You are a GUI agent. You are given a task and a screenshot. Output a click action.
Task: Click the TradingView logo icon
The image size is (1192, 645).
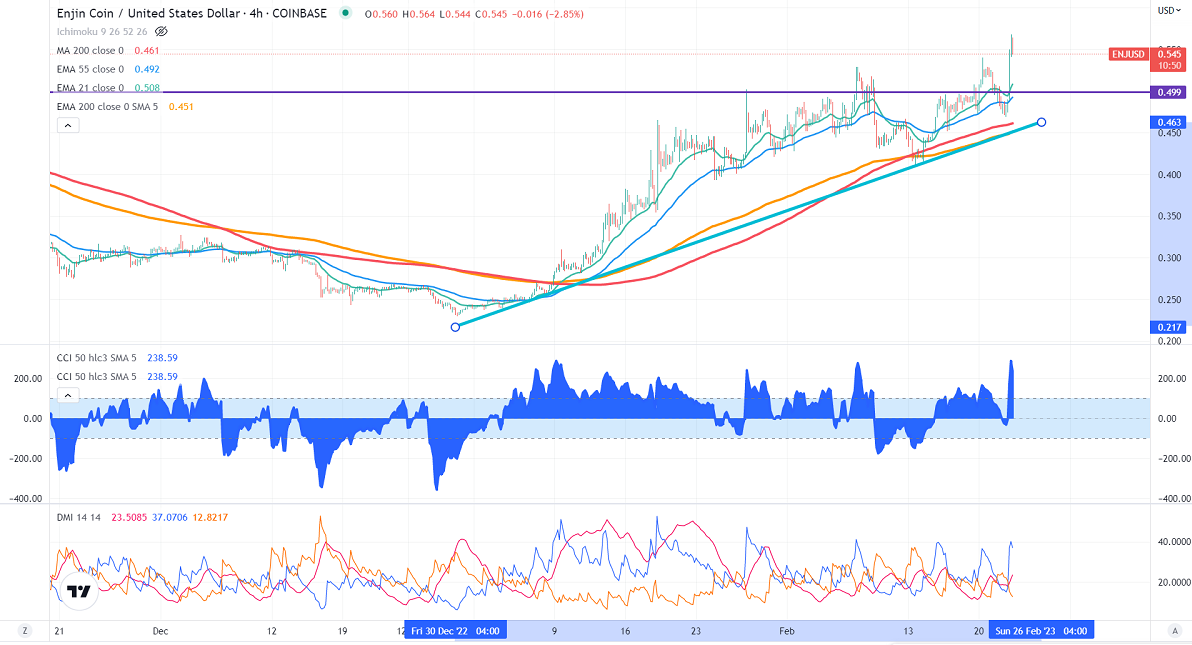point(78,591)
